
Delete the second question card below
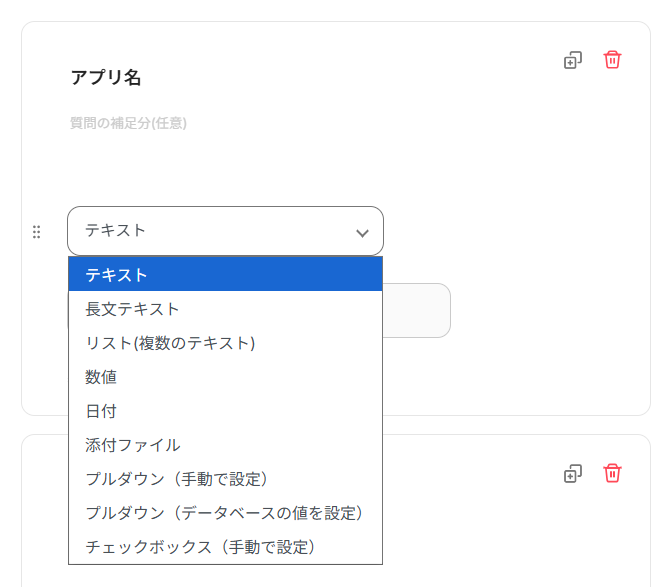(x=612, y=473)
